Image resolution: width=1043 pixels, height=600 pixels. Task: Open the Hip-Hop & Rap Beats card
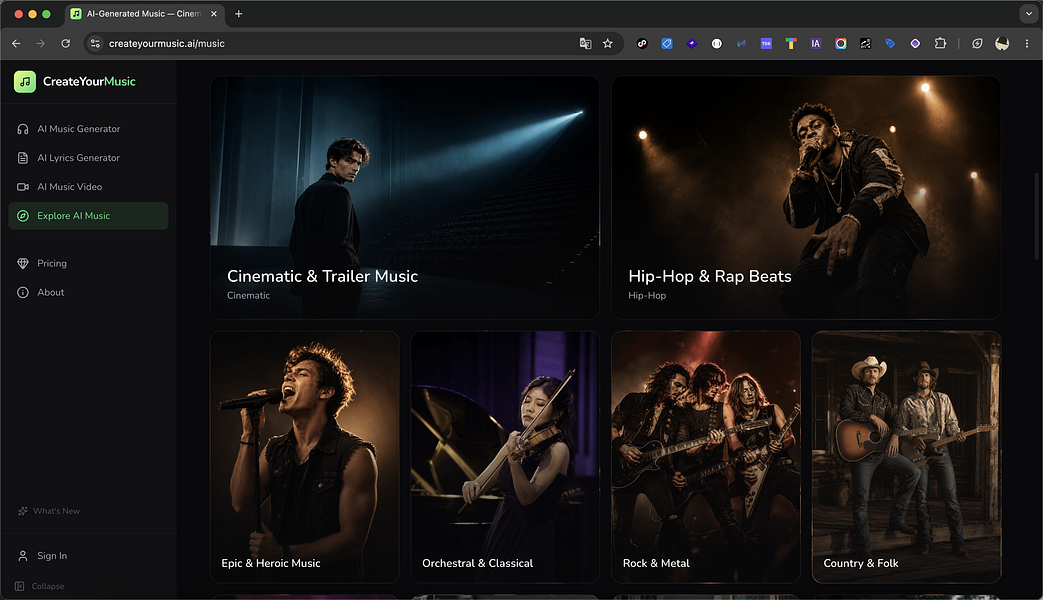(x=806, y=198)
